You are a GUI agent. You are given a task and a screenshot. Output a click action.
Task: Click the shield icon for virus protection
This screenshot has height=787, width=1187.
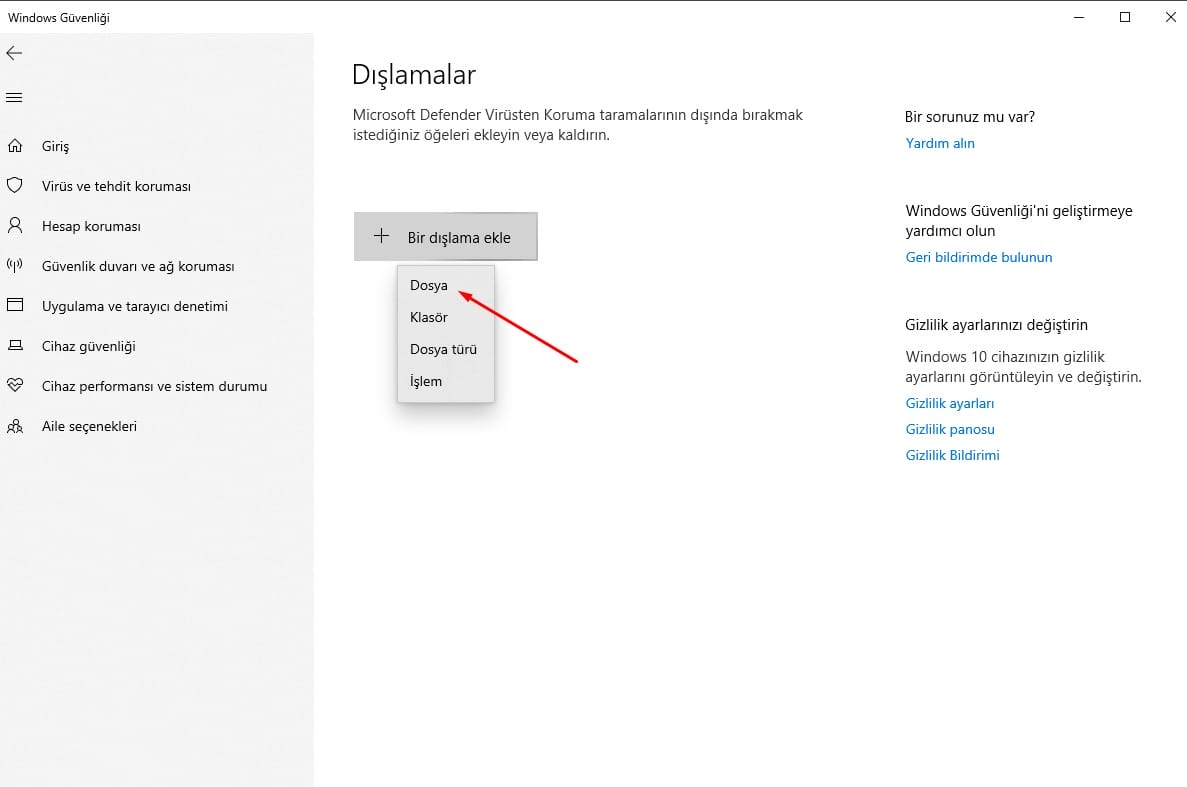coord(15,186)
